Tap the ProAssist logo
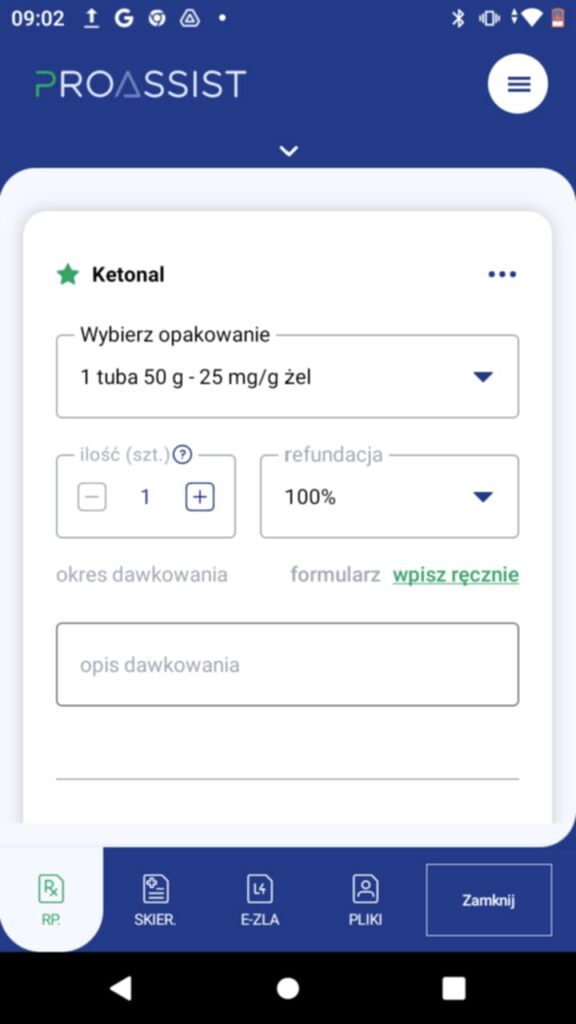Screen dimensions: 576x1024 click(x=140, y=84)
